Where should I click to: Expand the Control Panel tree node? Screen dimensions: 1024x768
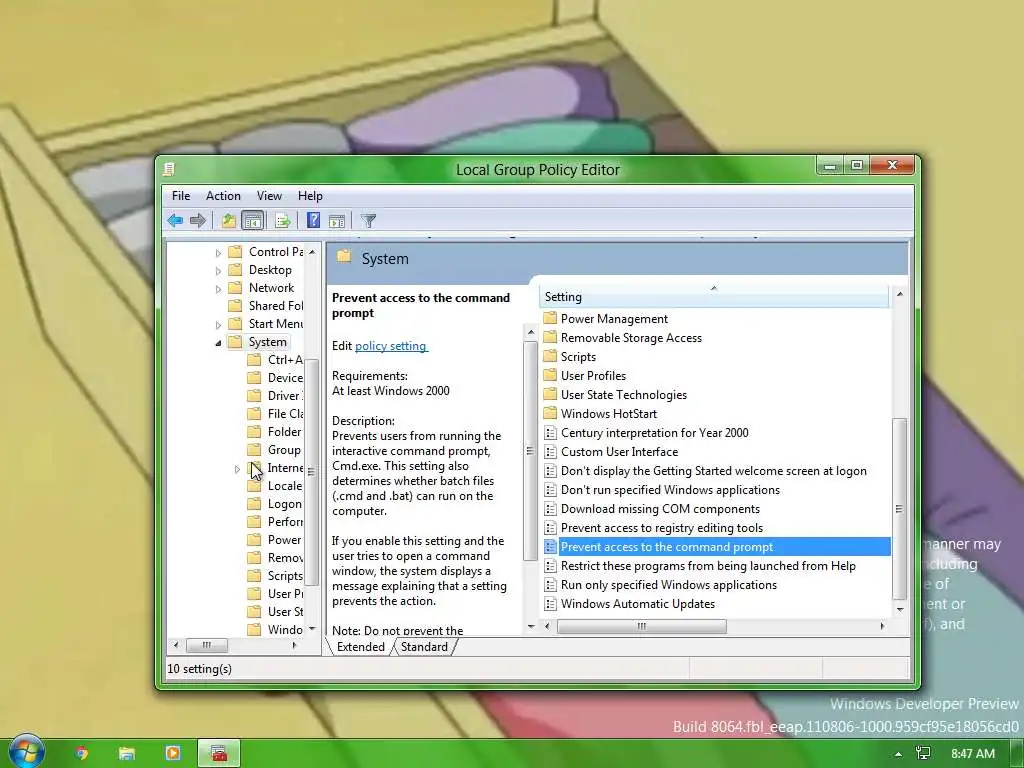(x=218, y=252)
